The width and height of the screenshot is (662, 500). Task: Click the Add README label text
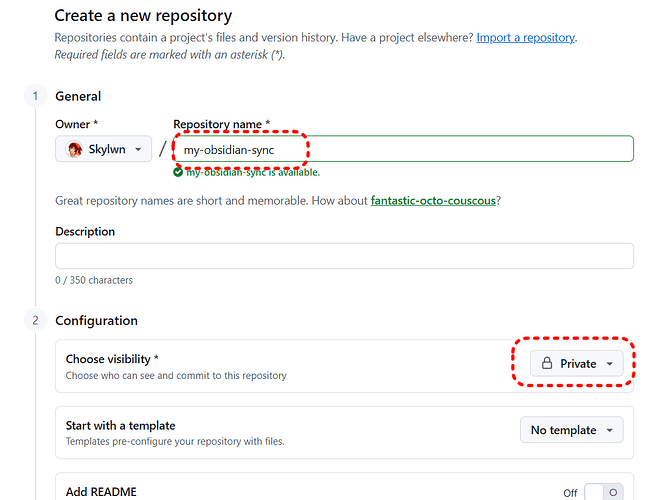(x=101, y=492)
